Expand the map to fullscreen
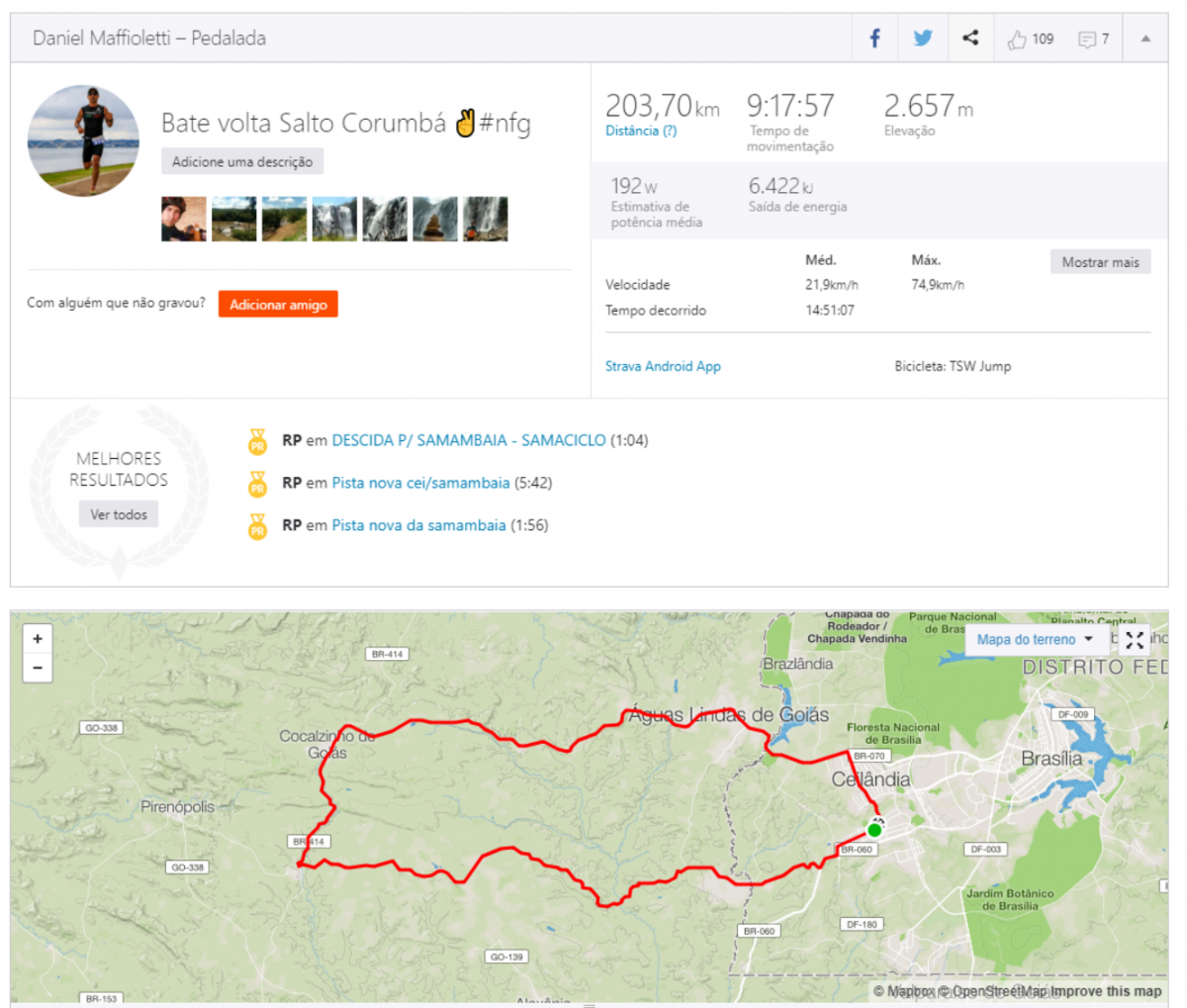This screenshot has width=1187, height=1008. (1135, 640)
